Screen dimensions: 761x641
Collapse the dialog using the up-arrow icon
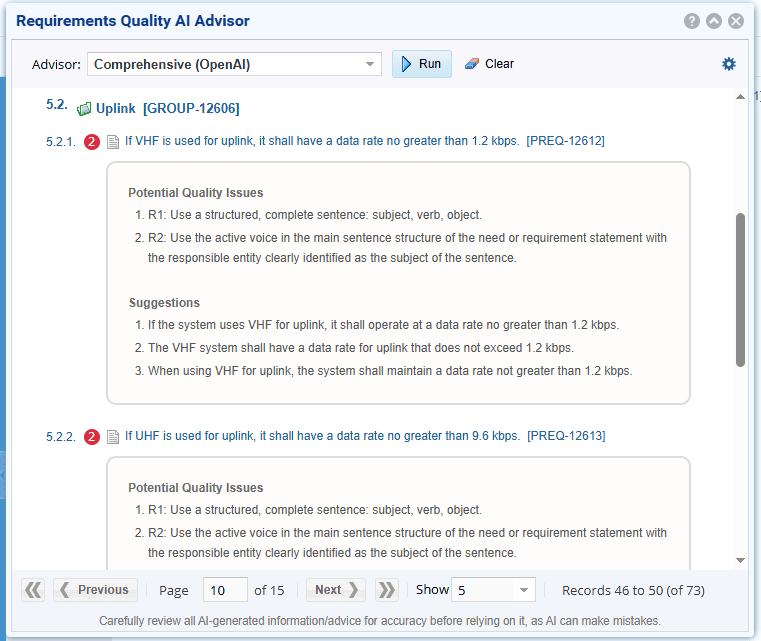point(714,21)
